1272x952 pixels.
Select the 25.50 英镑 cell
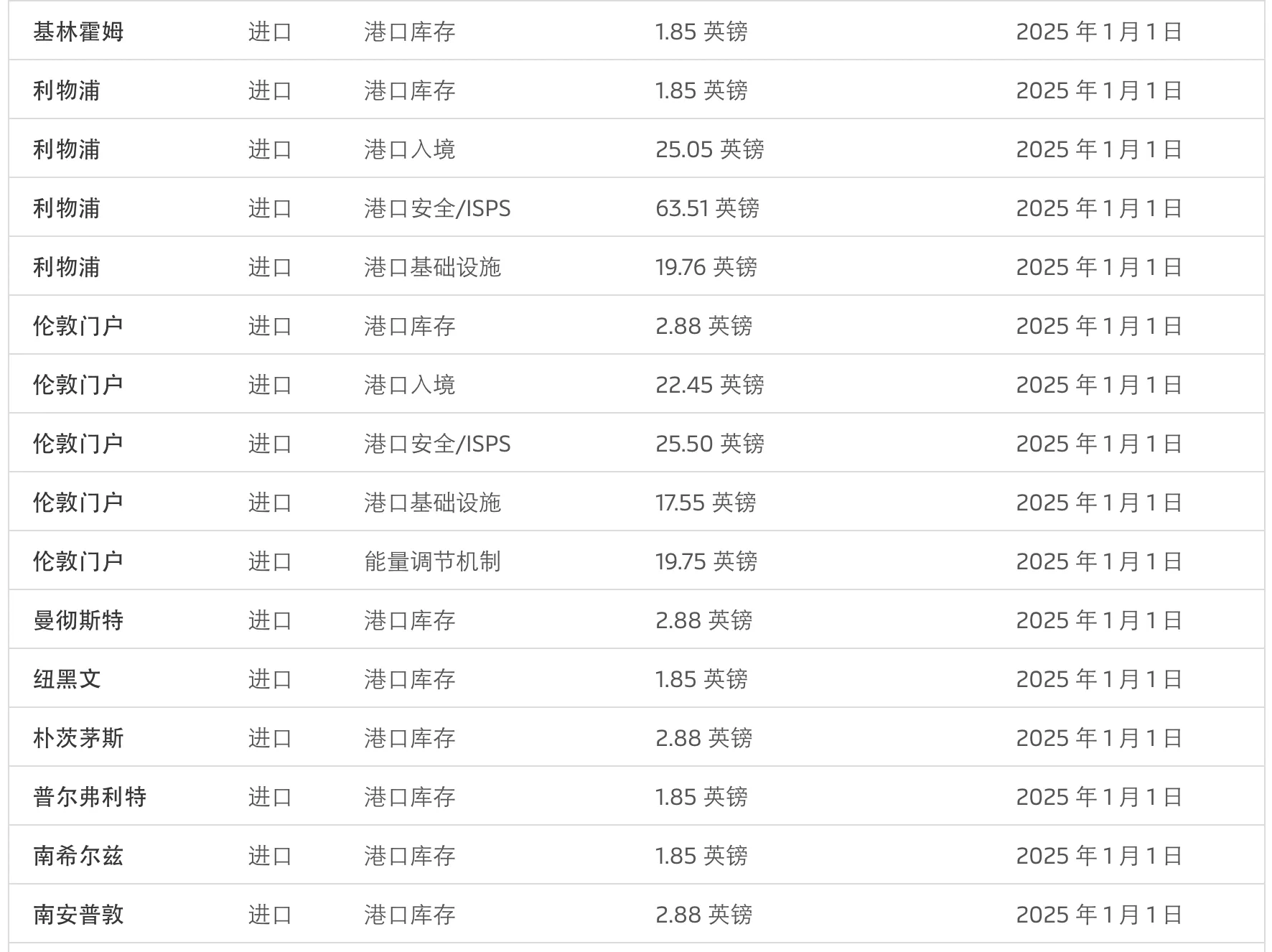coord(709,444)
